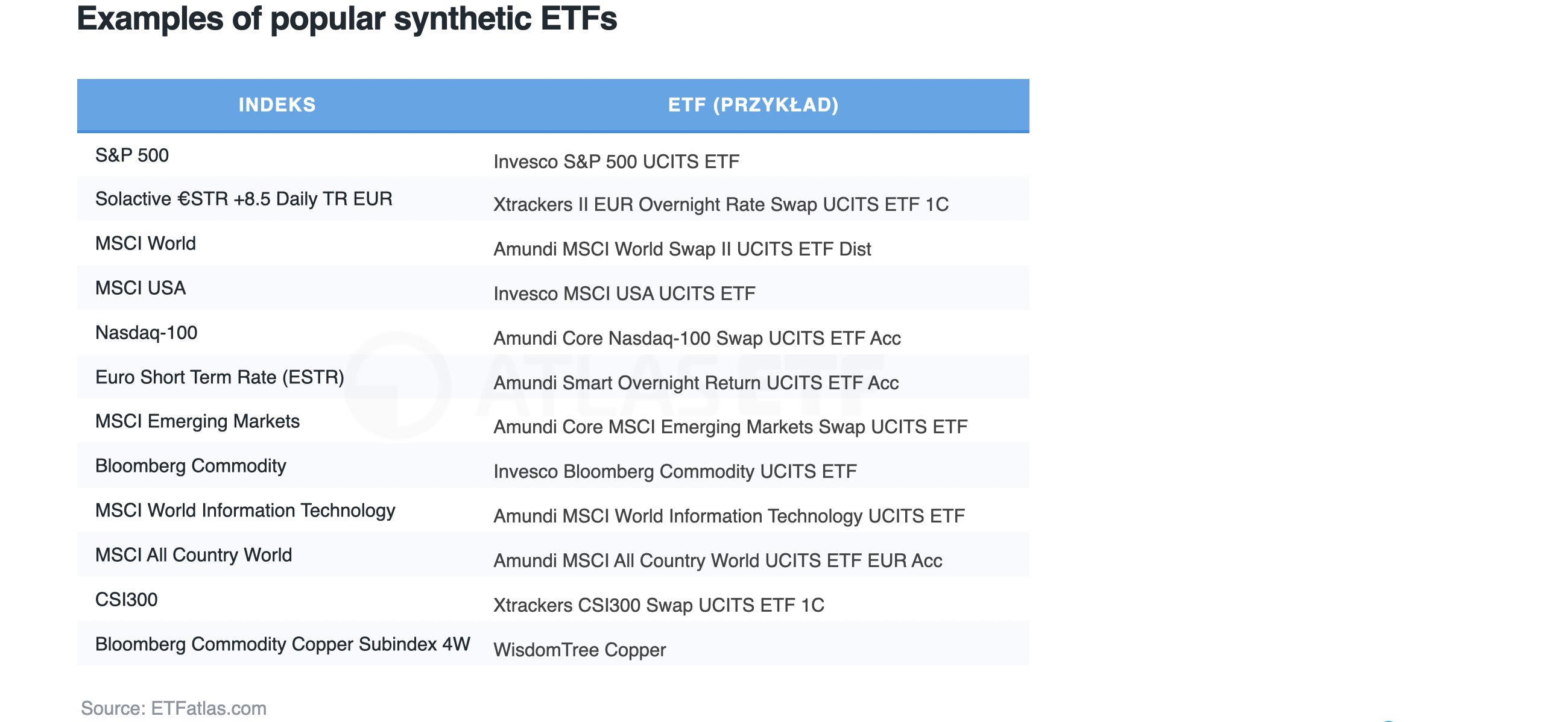Select the MSCI Emerging Markets cell
The width and height of the screenshot is (1568, 722).
pos(197,421)
